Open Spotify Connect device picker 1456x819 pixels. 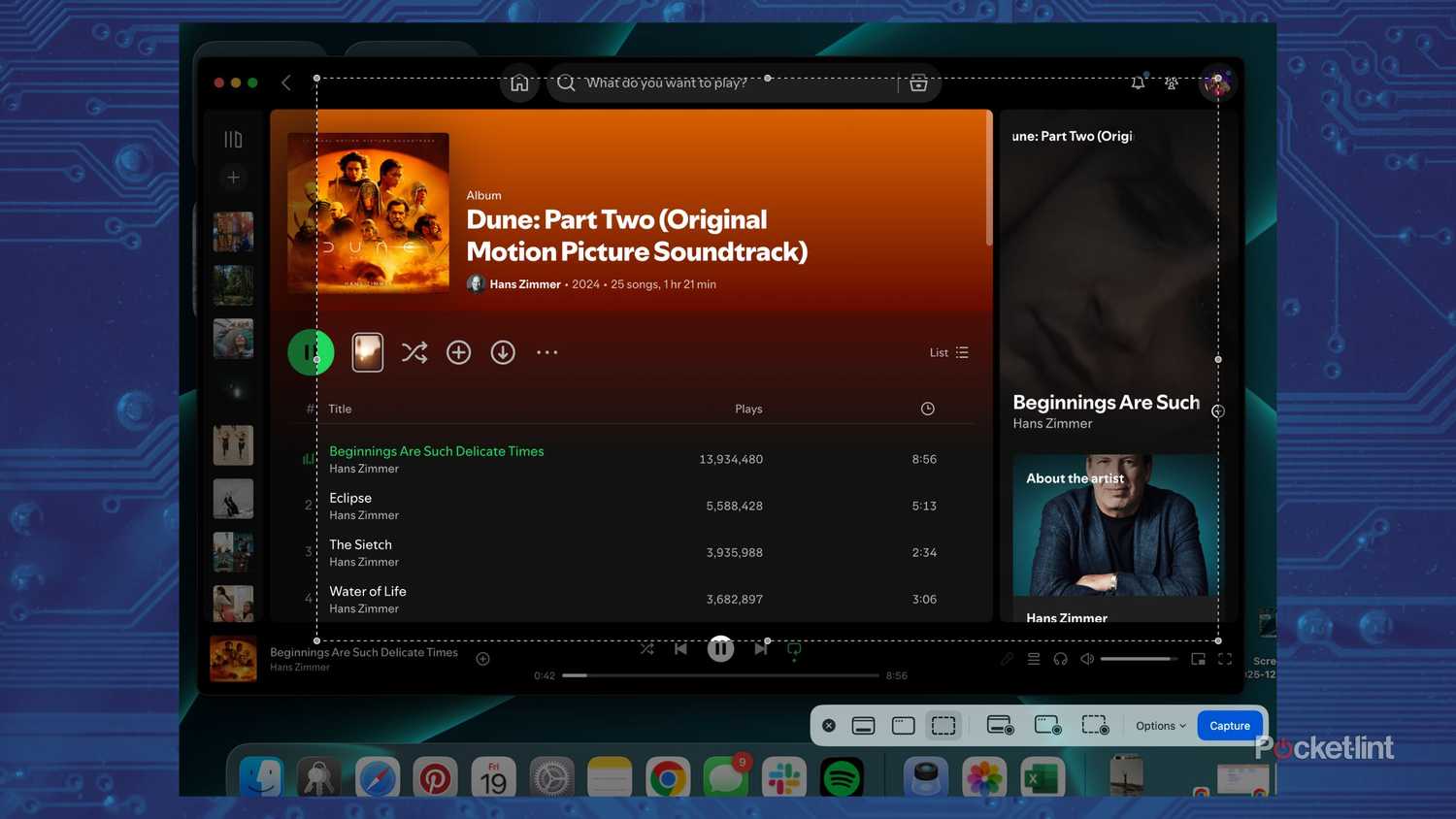1061,659
